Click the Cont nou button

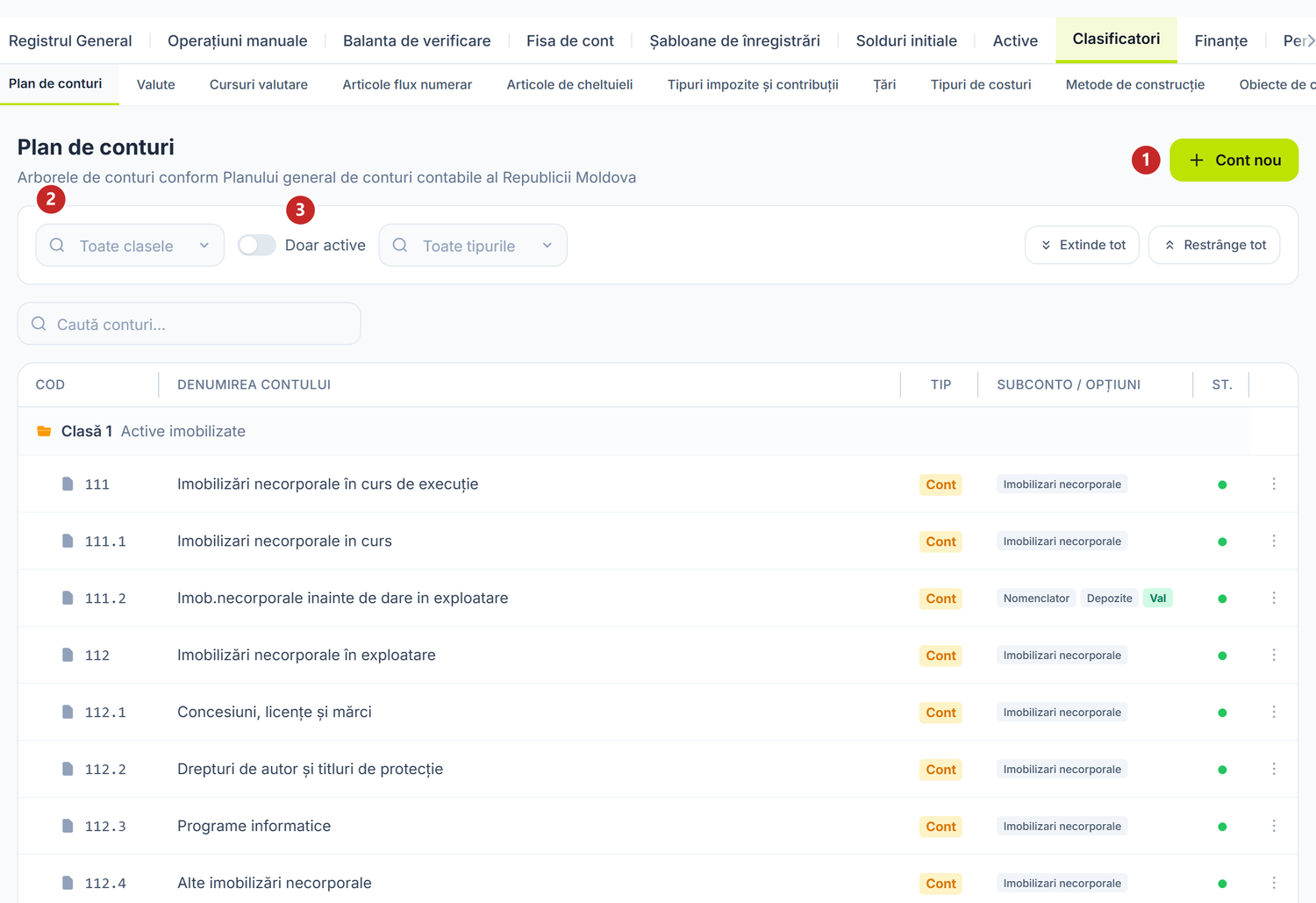[1234, 160]
